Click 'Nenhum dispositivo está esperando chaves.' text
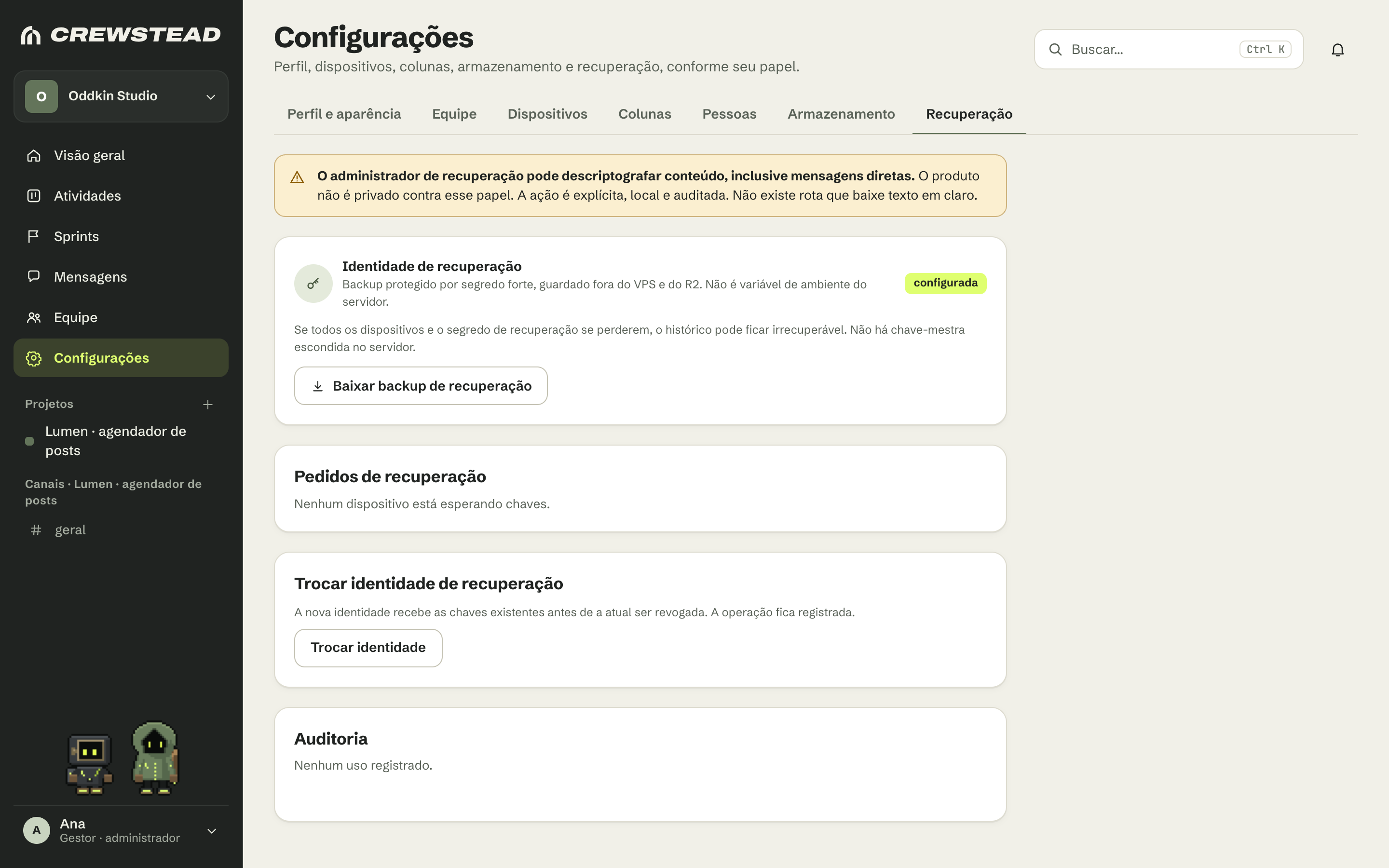Viewport: 1389px width, 868px height. coord(422,504)
